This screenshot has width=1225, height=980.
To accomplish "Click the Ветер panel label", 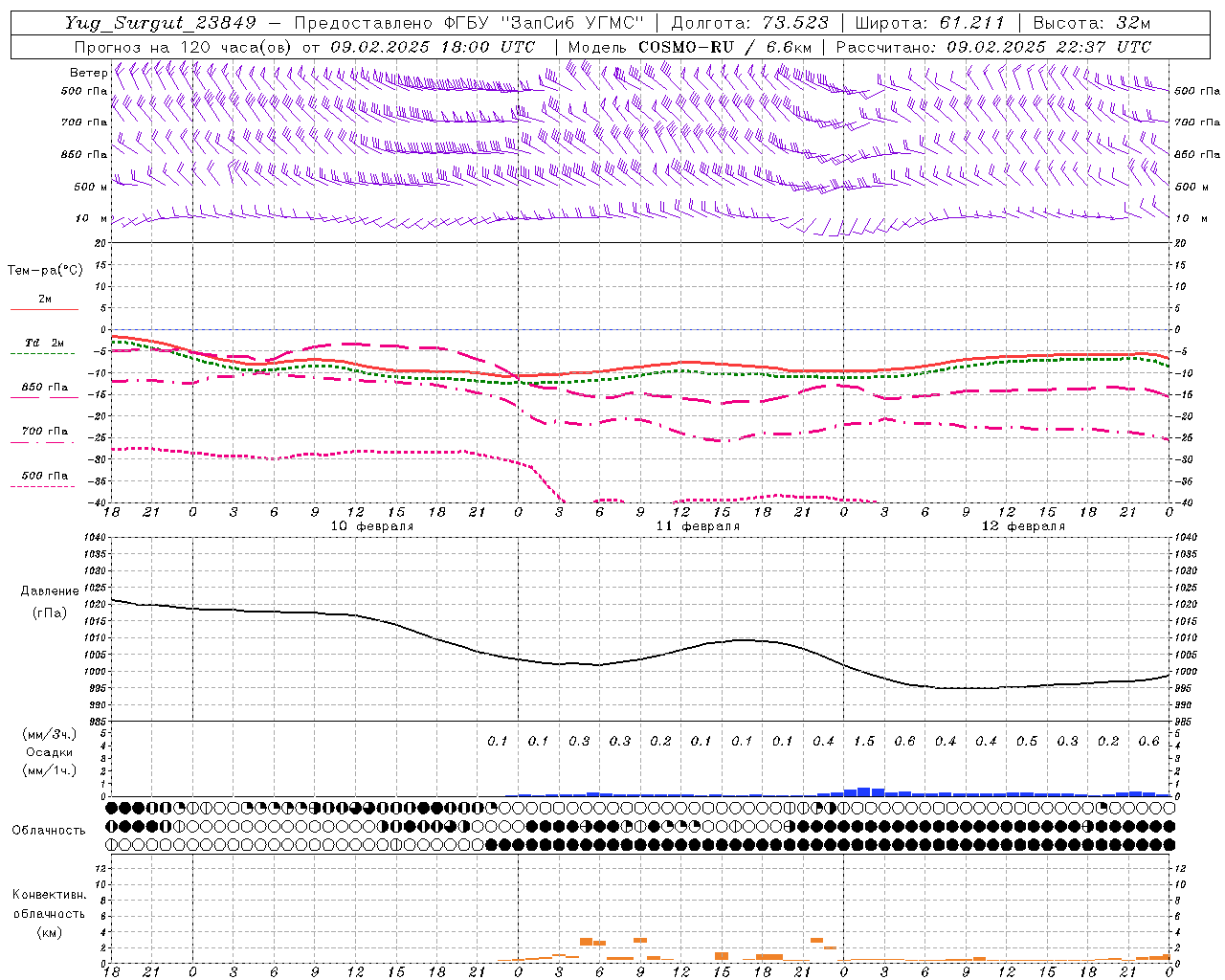I will click(88, 73).
